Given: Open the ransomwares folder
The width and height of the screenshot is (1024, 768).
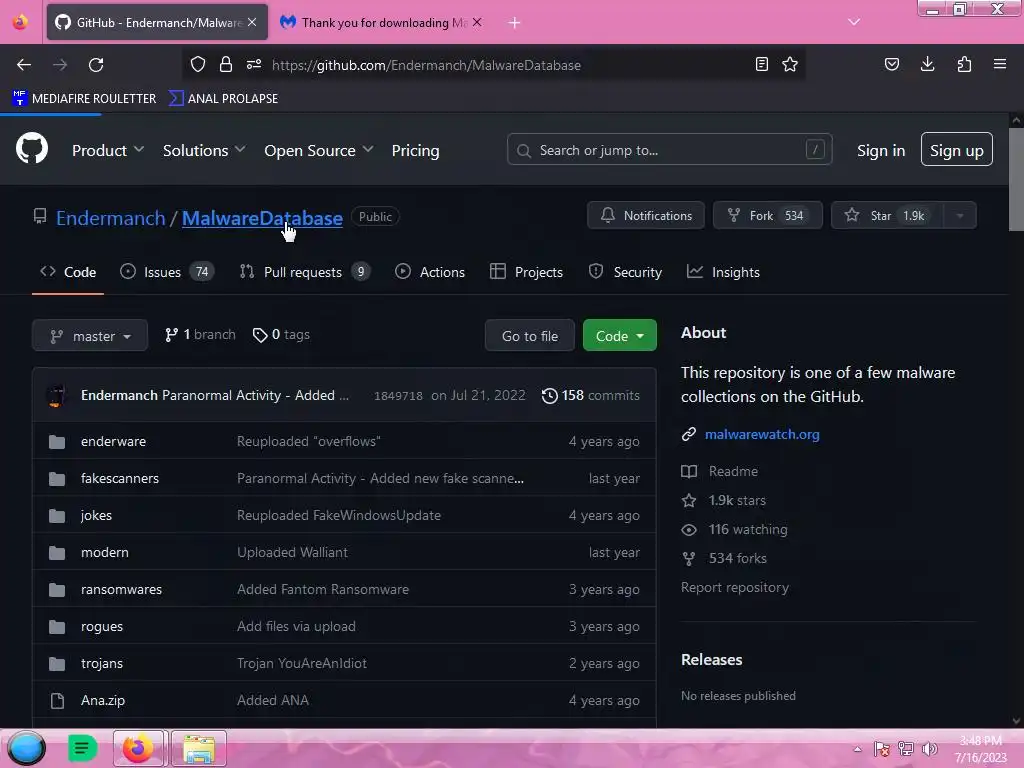Looking at the screenshot, I should click(121, 590).
